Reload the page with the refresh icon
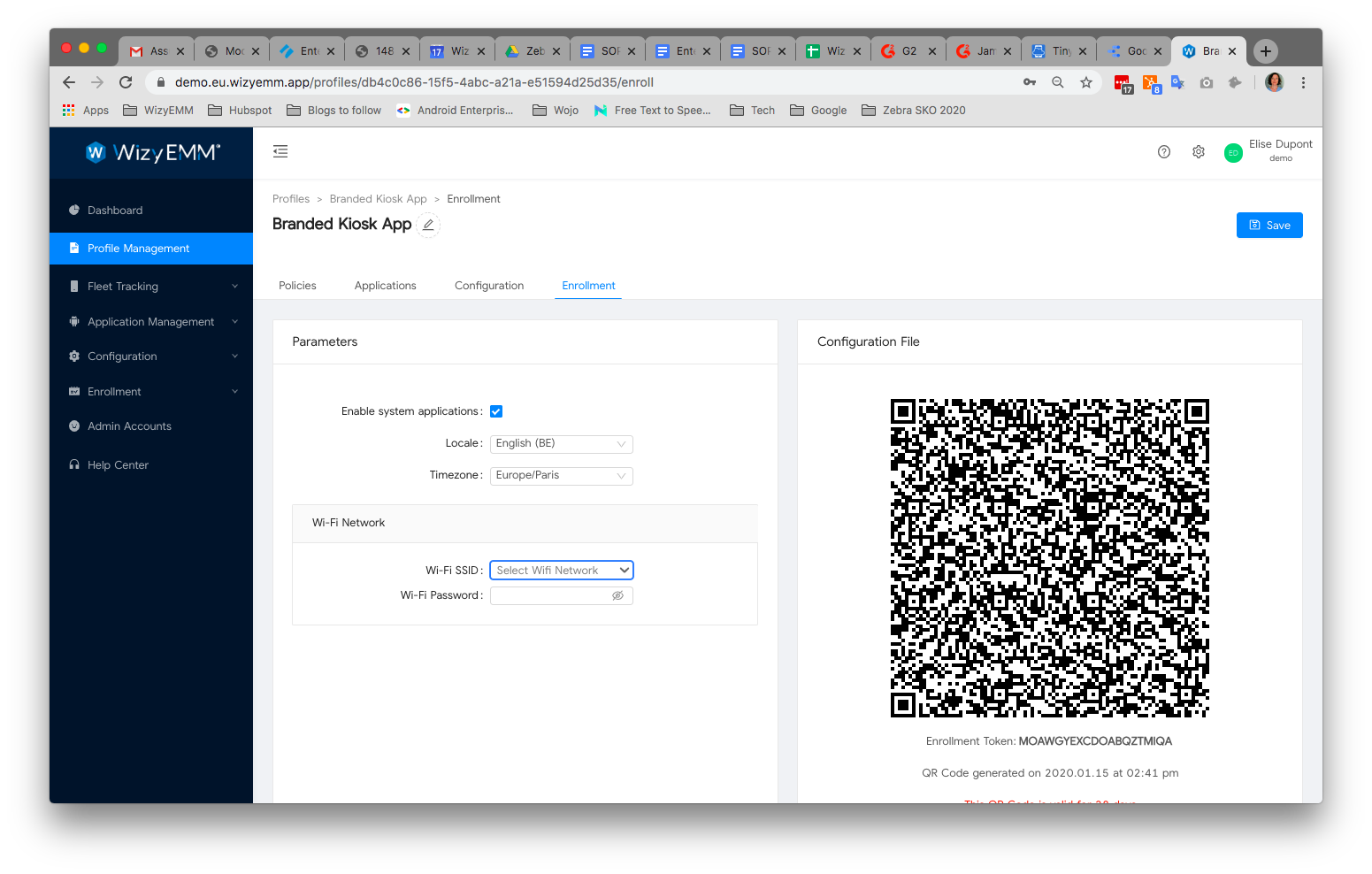Screen dimensions: 1372x874 click(126, 82)
